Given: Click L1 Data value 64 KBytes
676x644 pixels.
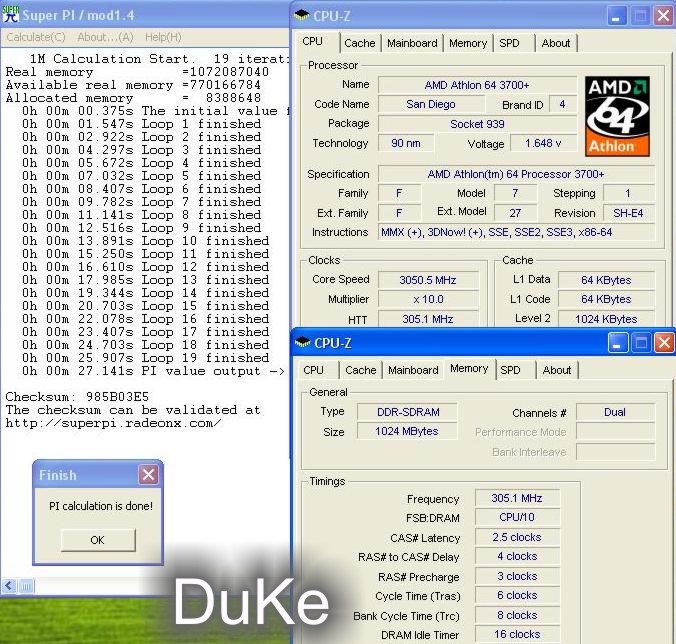Looking at the screenshot, I should 606,280.
